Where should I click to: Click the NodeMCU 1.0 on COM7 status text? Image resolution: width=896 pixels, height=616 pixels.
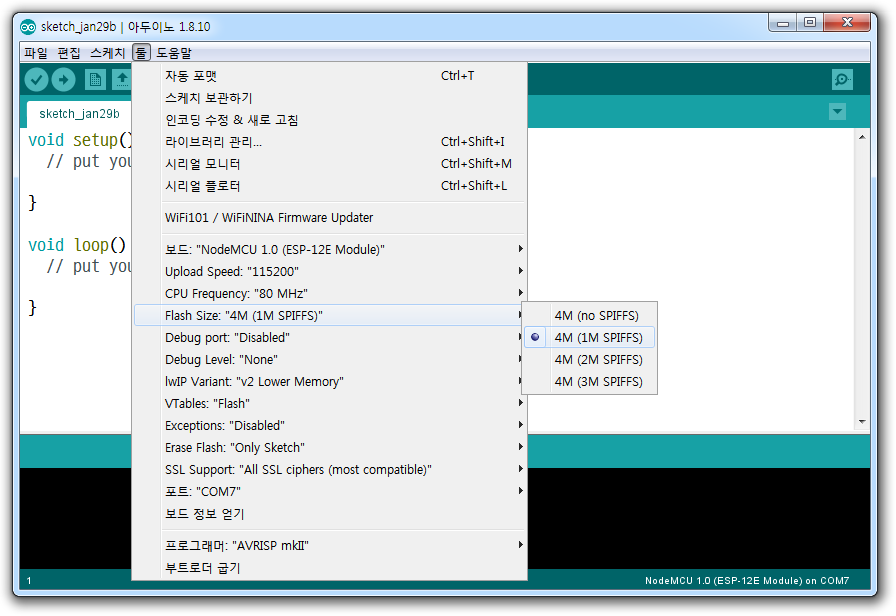[747, 581]
